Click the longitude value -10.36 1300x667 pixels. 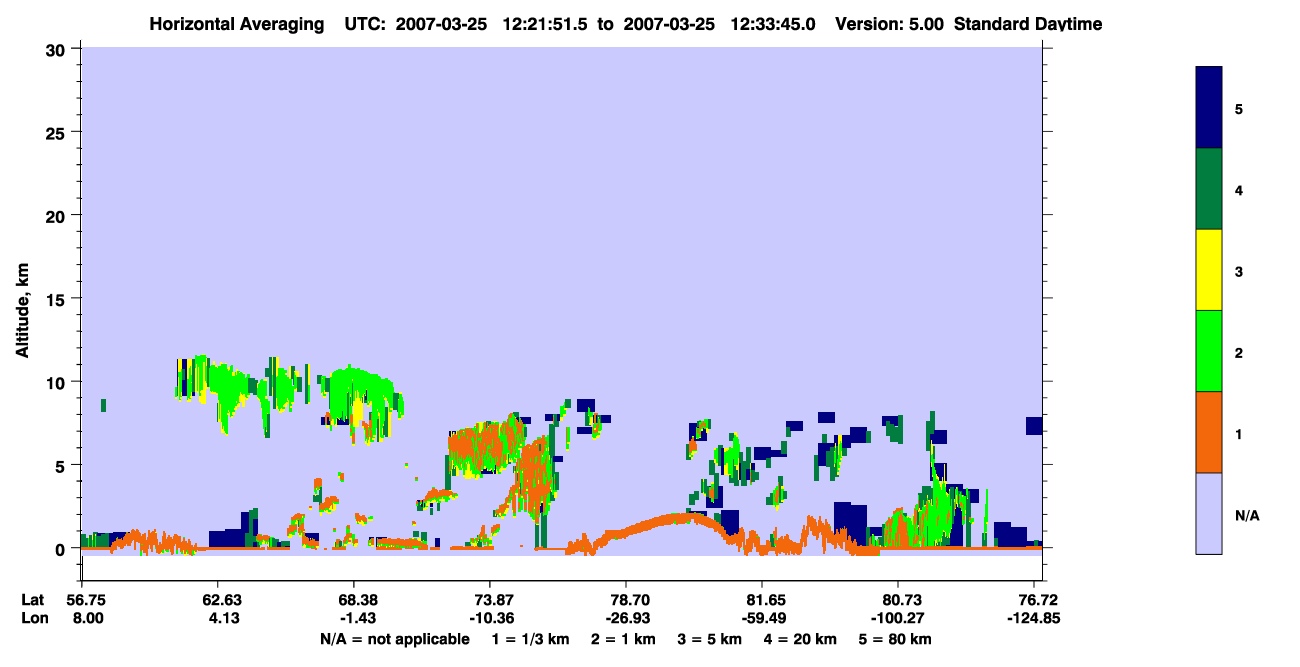click(490, 618)
